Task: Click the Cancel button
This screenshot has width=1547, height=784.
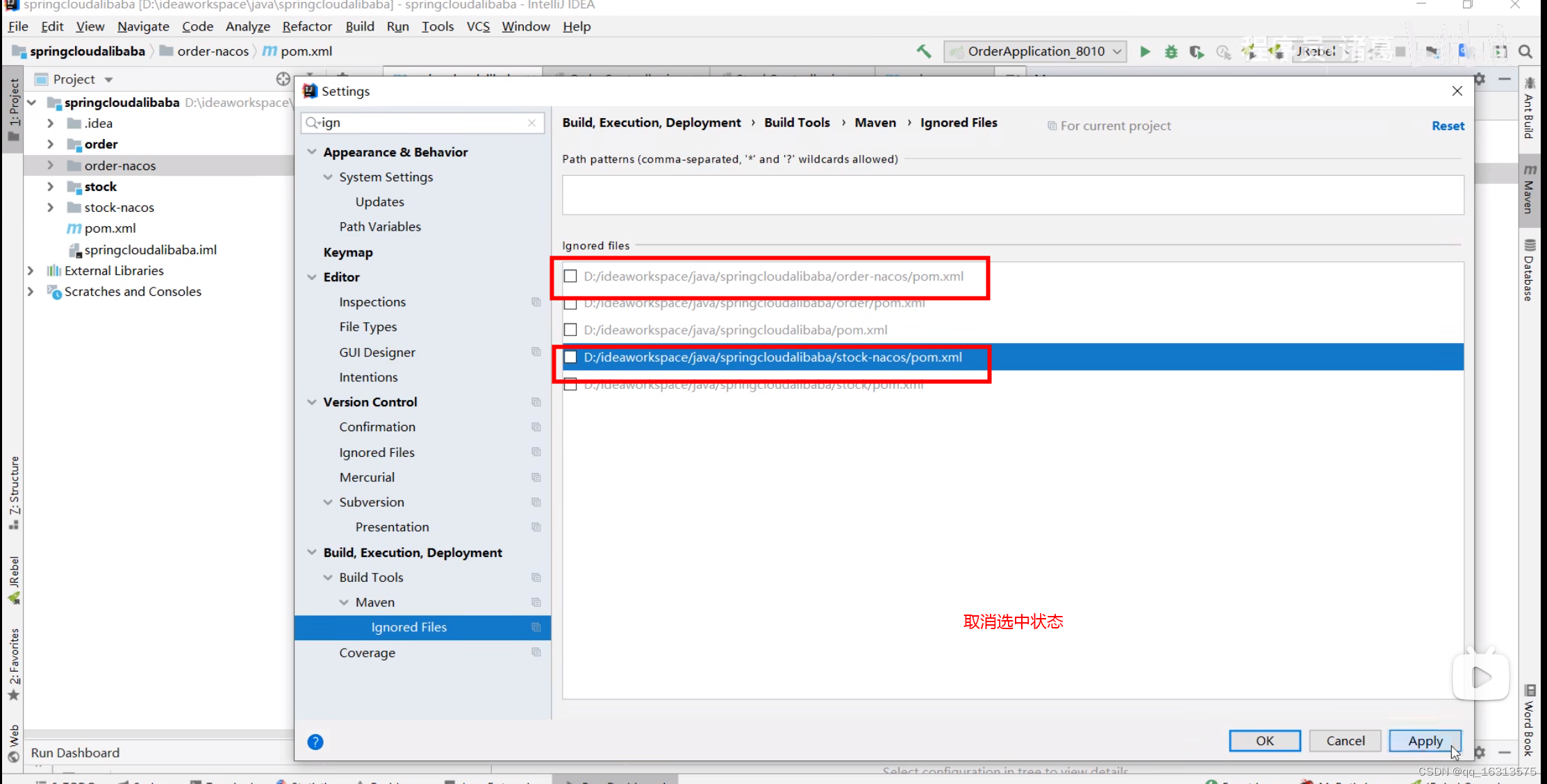Action: 1345,740
